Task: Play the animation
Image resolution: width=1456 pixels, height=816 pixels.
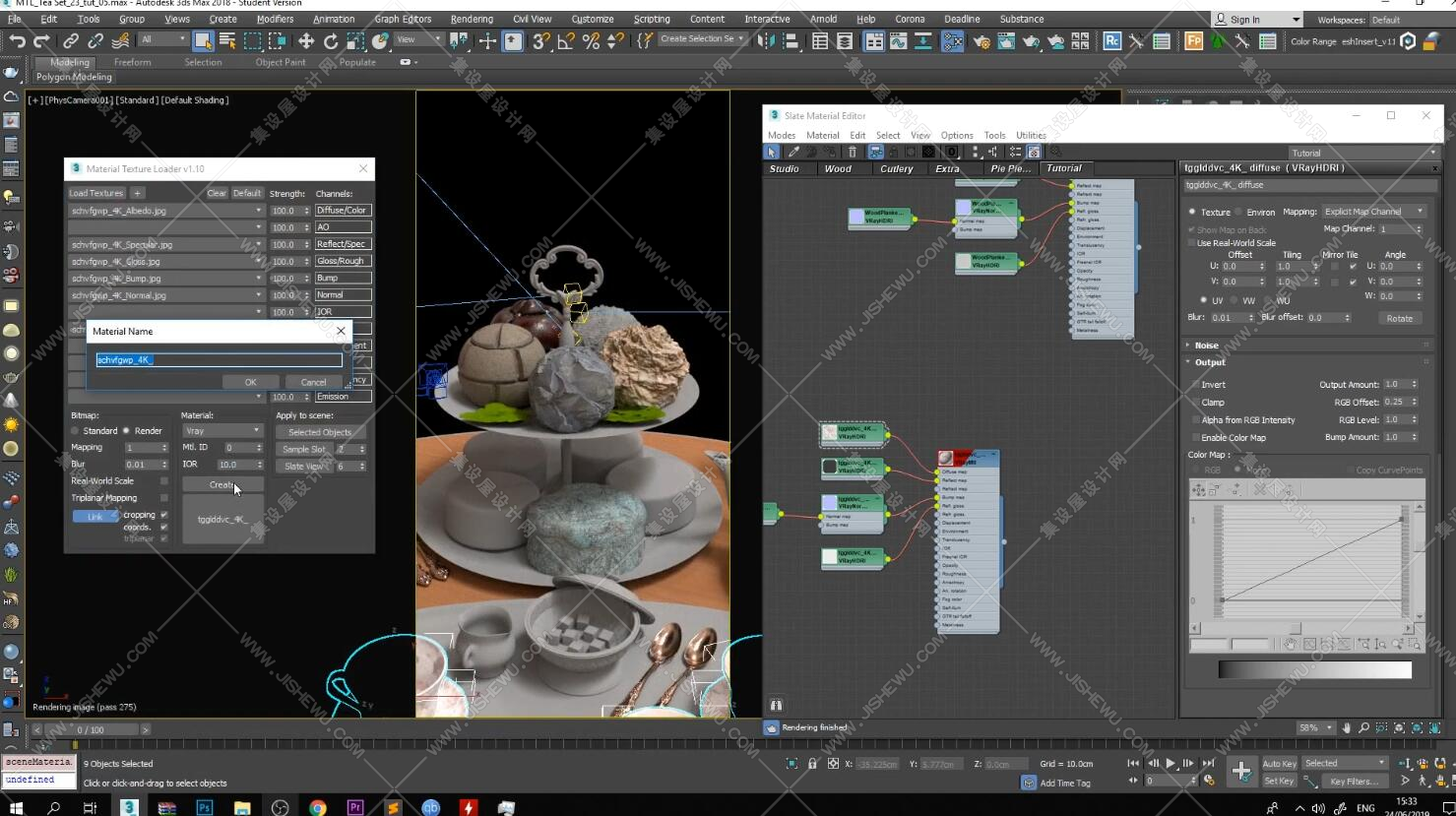Action: click(x=1171, y=763)
